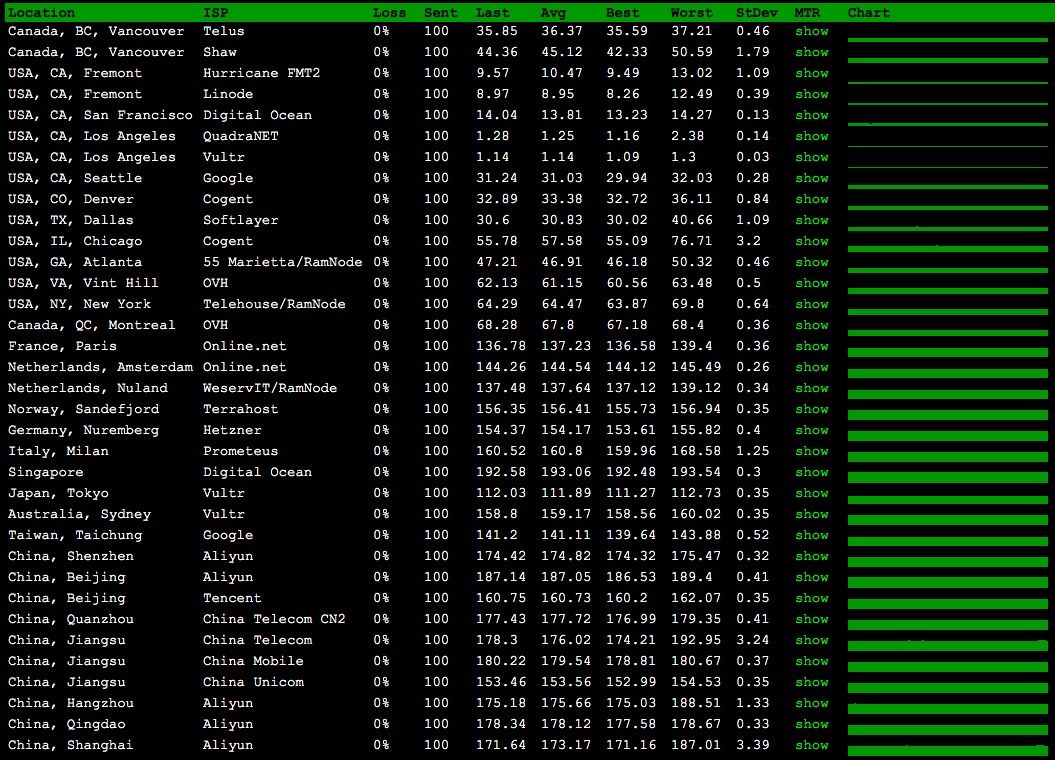Select 'Taiwan, Taichung' location text
Screen dimensions: 1055x760
point(75,535)
